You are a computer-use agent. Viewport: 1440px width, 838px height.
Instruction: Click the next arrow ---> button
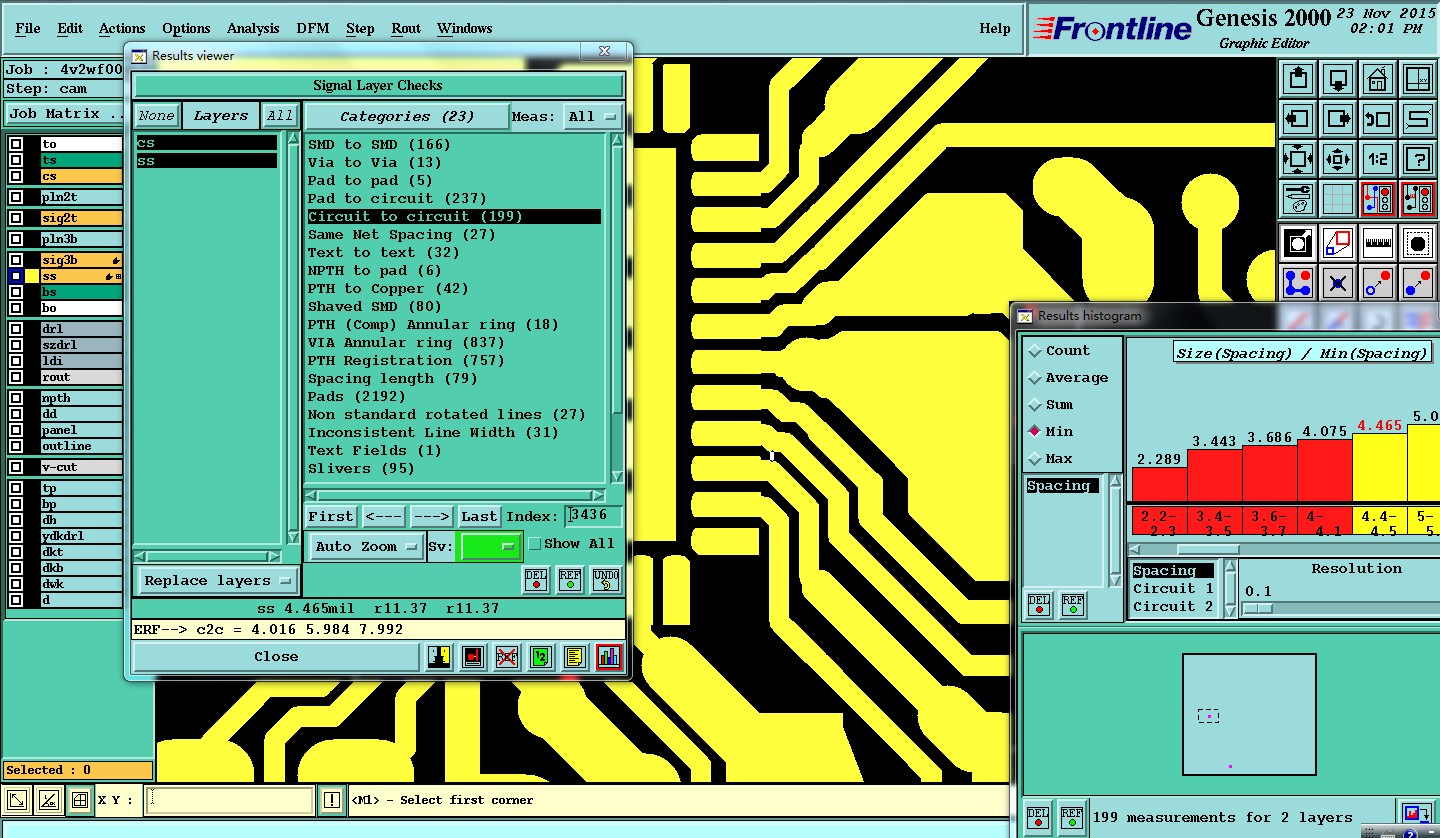pyautogui.click(x=431, y=516)
